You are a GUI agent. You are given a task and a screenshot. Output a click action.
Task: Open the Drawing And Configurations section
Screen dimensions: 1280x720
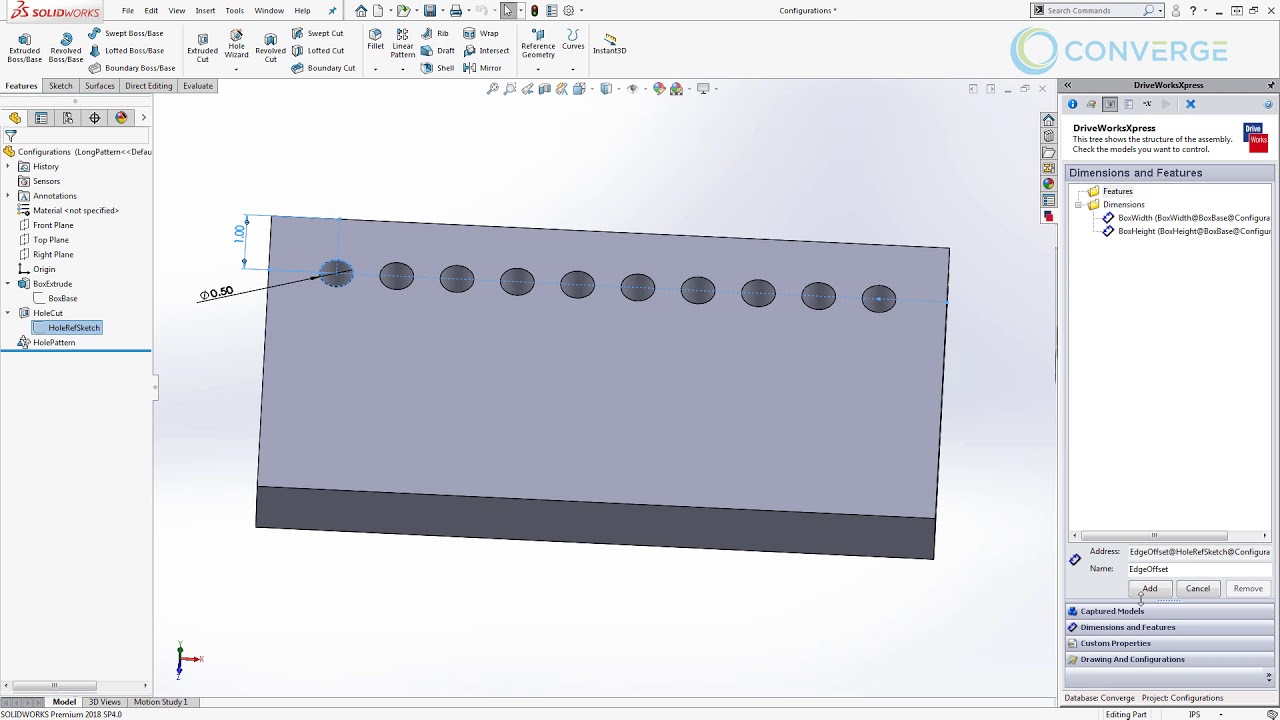(x=1168, y=659)
